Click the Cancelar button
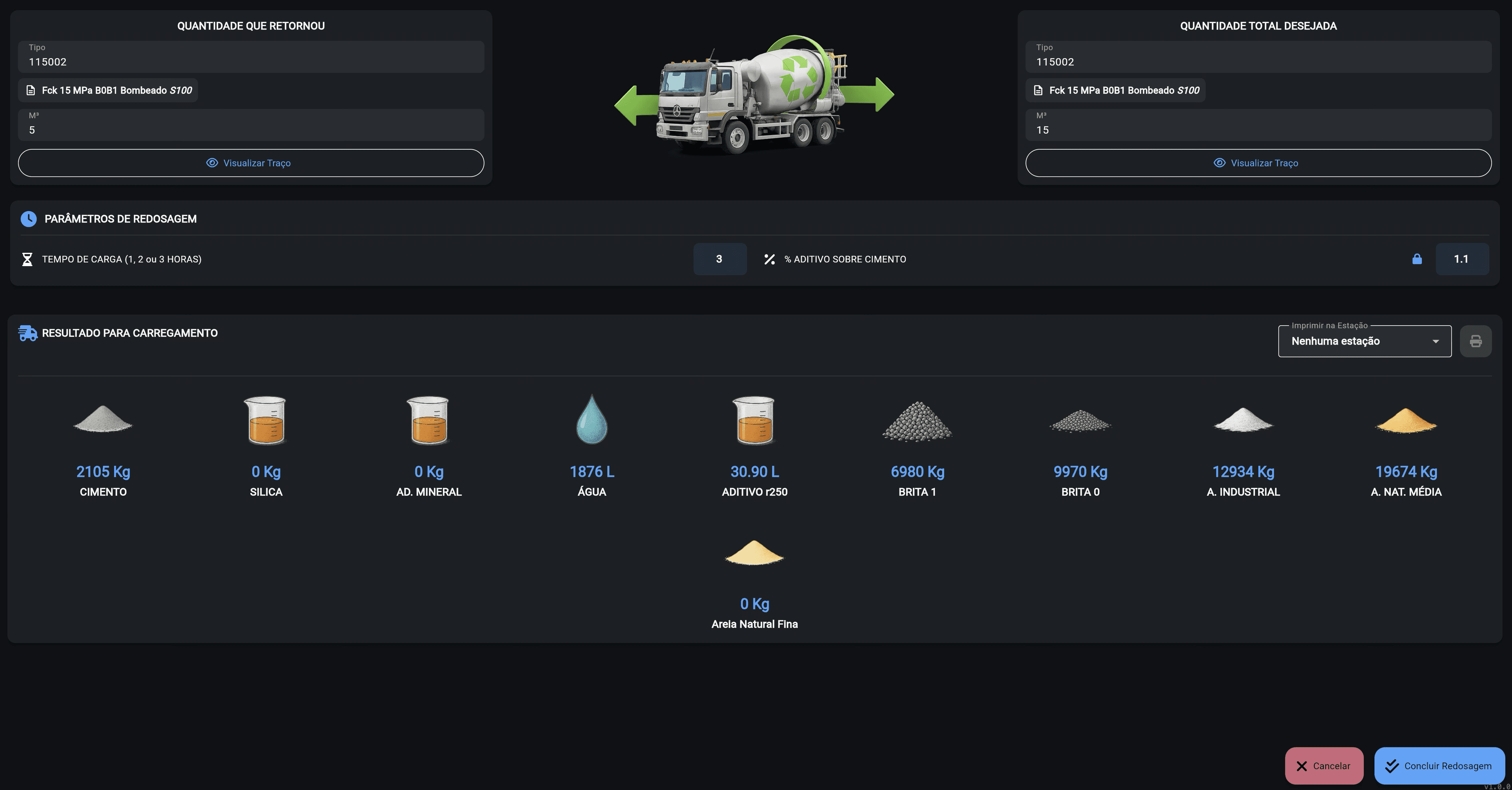This screenshot has height=790, width=1512. point(1324,765)
